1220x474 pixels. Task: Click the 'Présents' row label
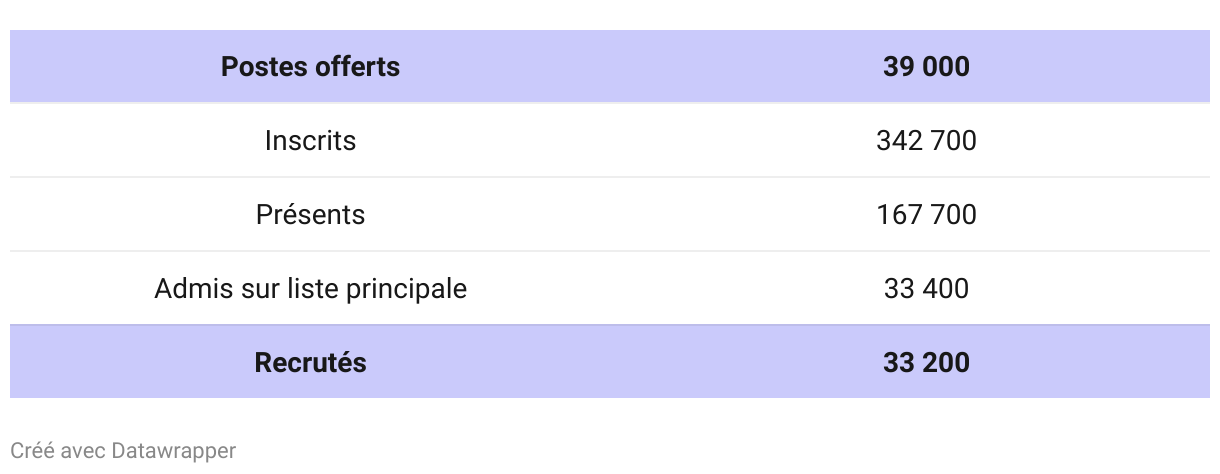(310, 215)
